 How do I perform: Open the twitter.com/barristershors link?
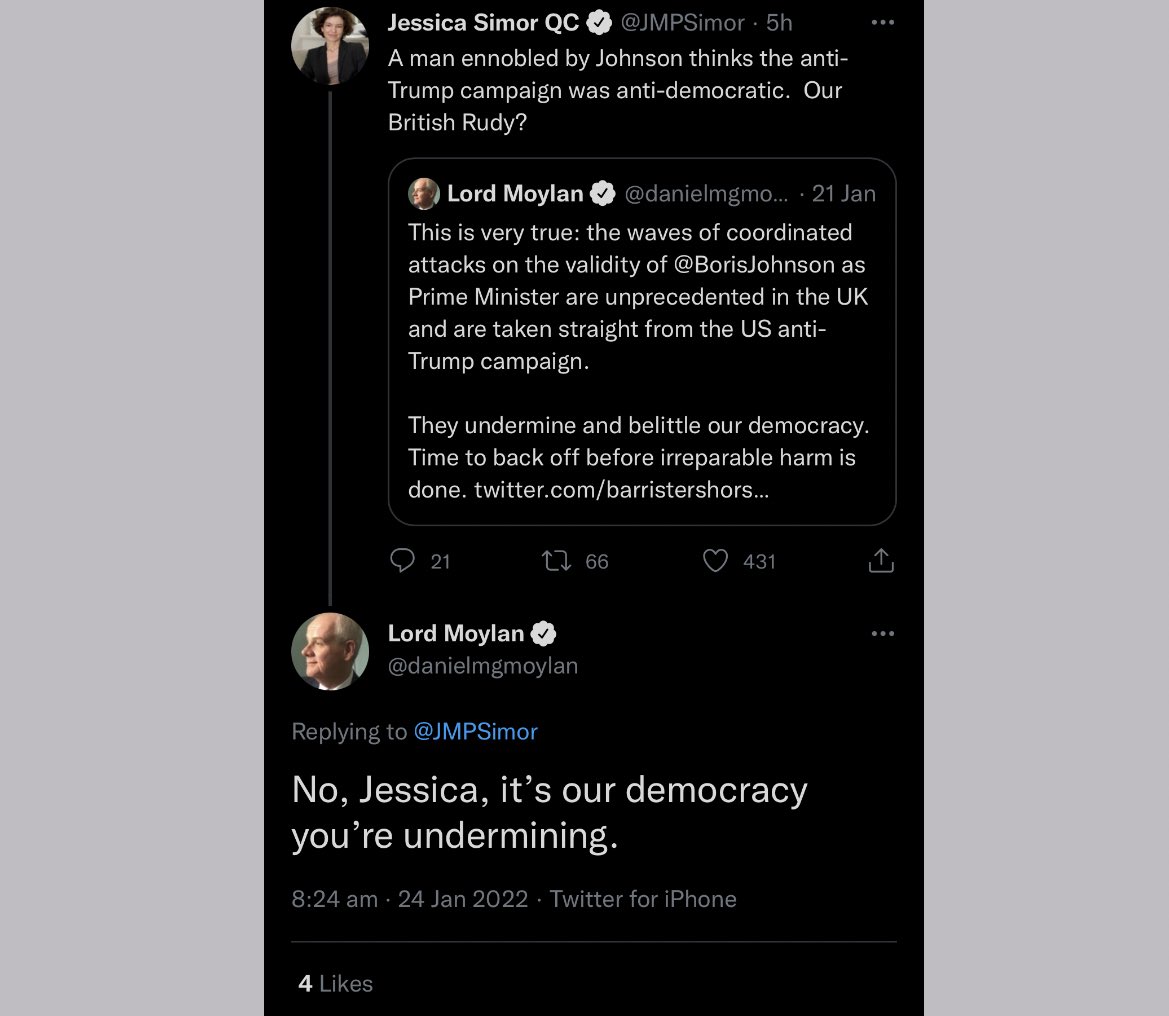click(x=621, y=490)
